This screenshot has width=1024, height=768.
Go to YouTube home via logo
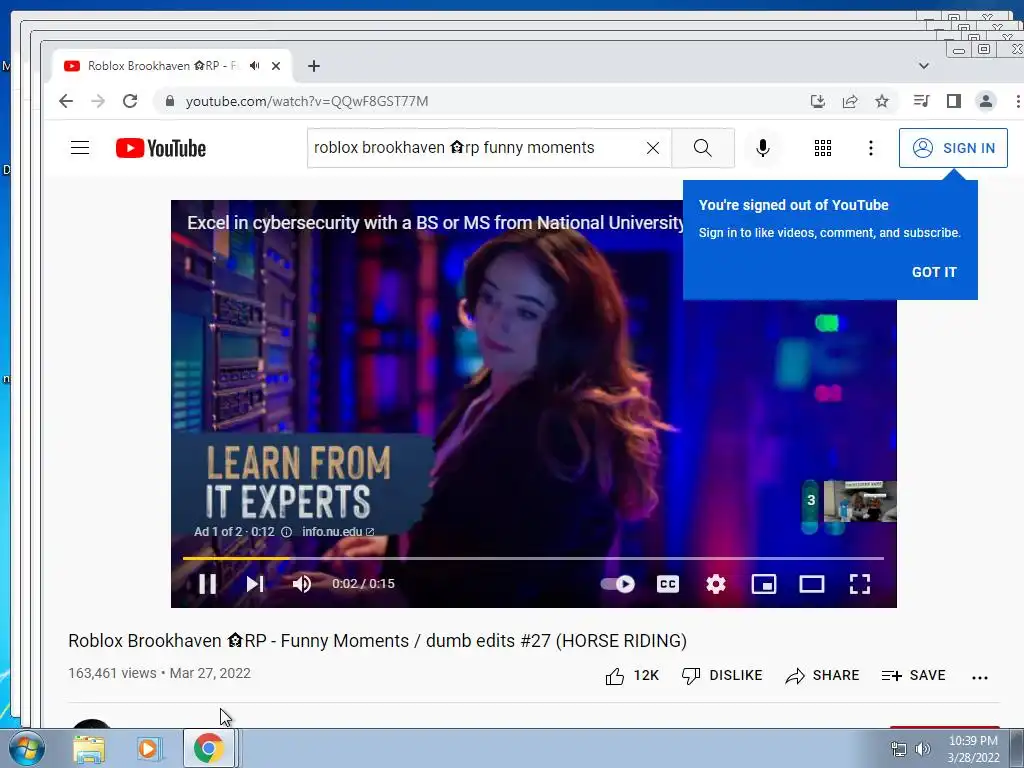tap(161, 148)
